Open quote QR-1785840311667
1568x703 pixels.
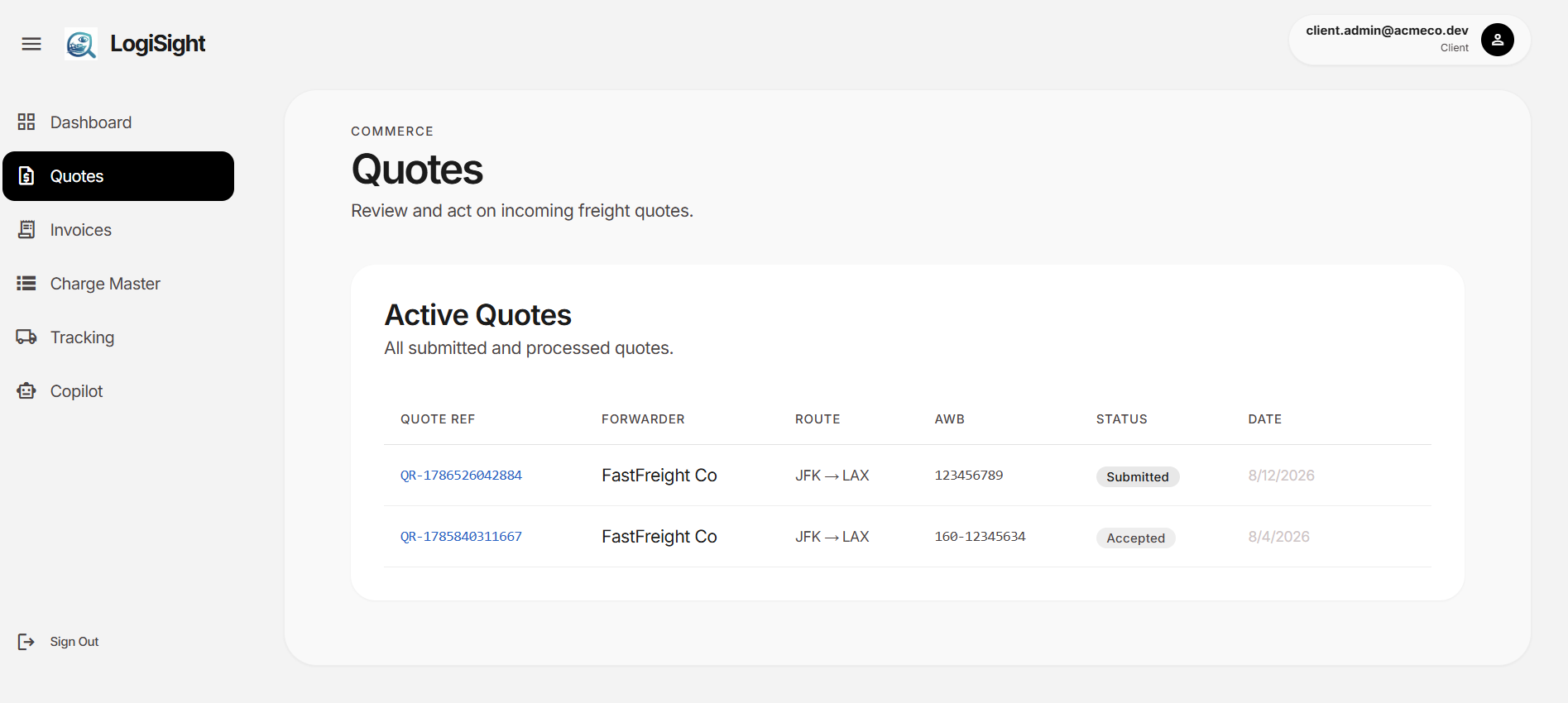click(461, 537)
